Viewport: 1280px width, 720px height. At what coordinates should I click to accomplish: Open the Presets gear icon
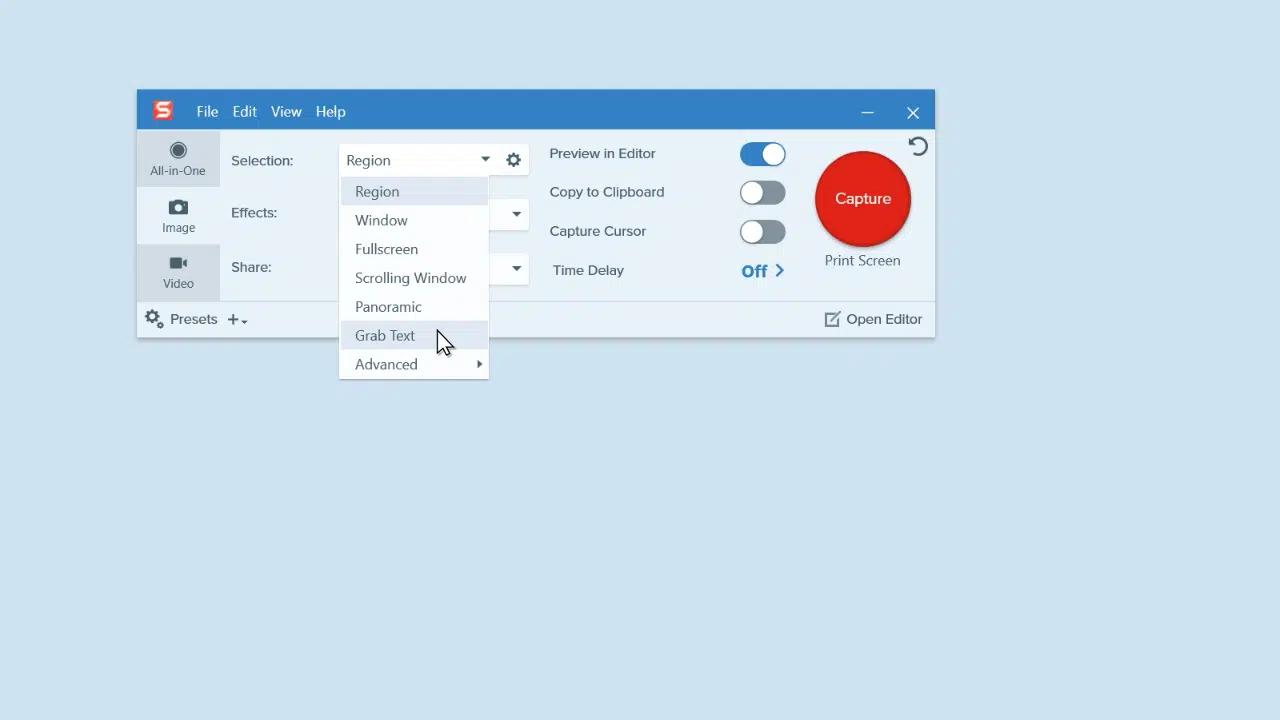coord(154,319)
